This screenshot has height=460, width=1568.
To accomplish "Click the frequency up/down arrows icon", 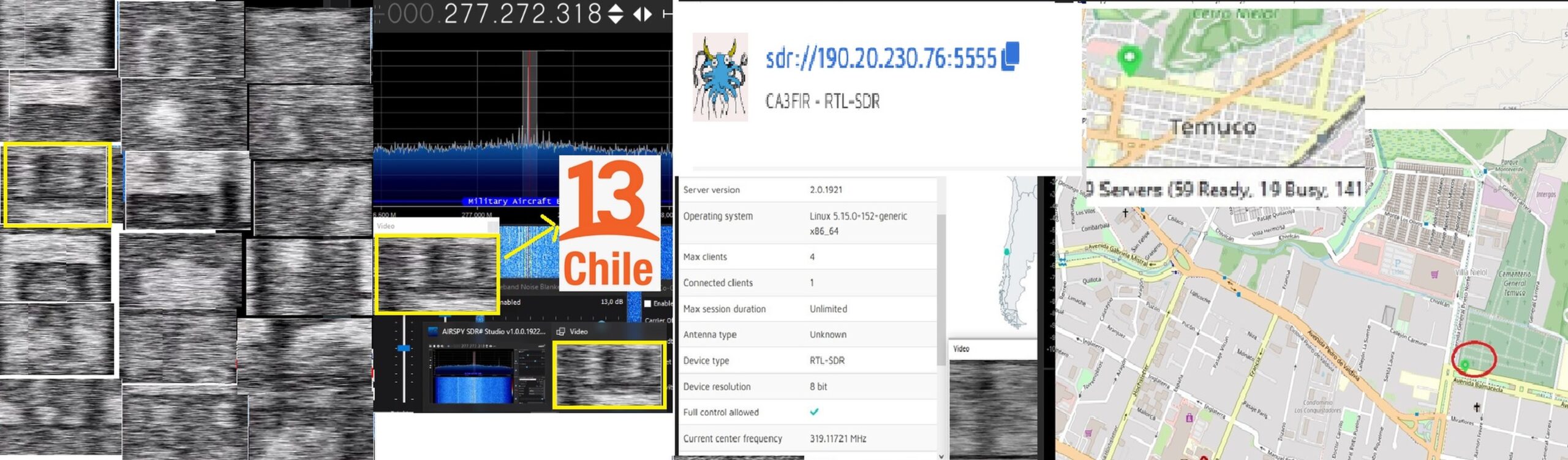I will coord(616,14).
